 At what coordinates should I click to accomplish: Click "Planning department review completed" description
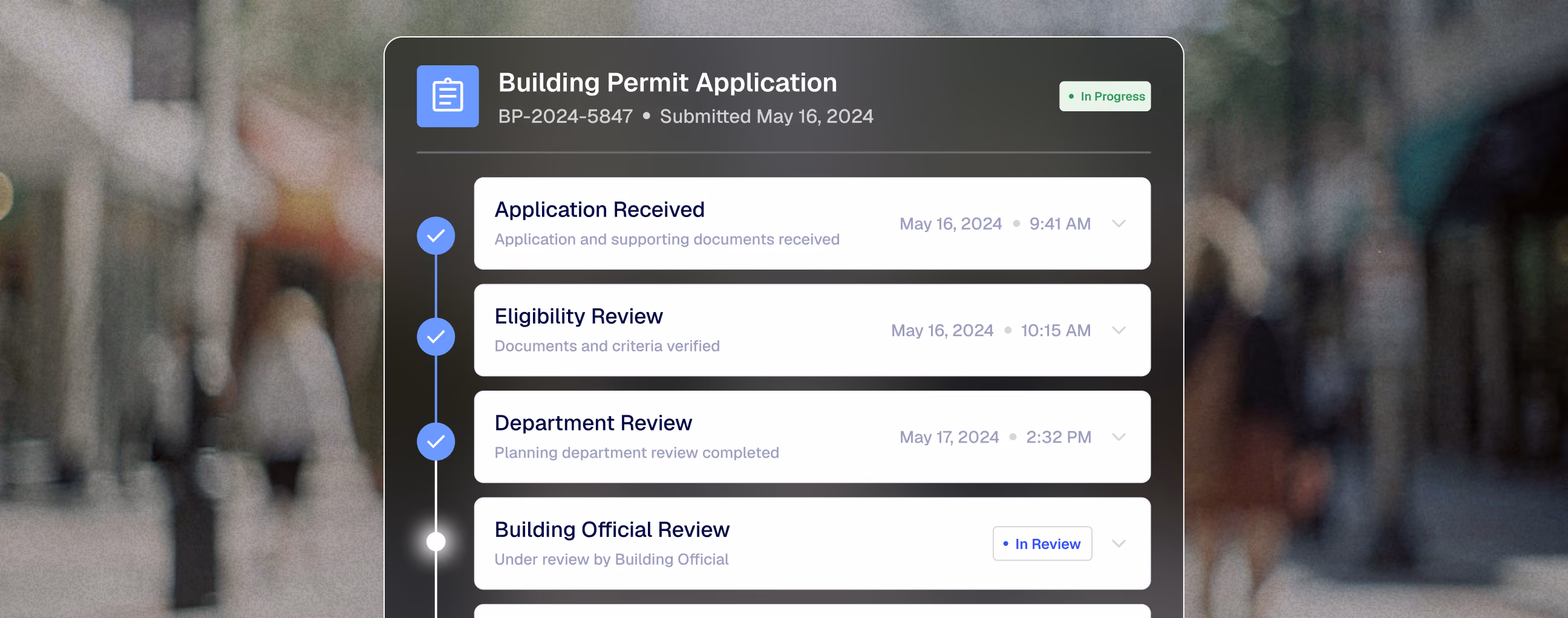pyautogui.click(x=636, y=452)
